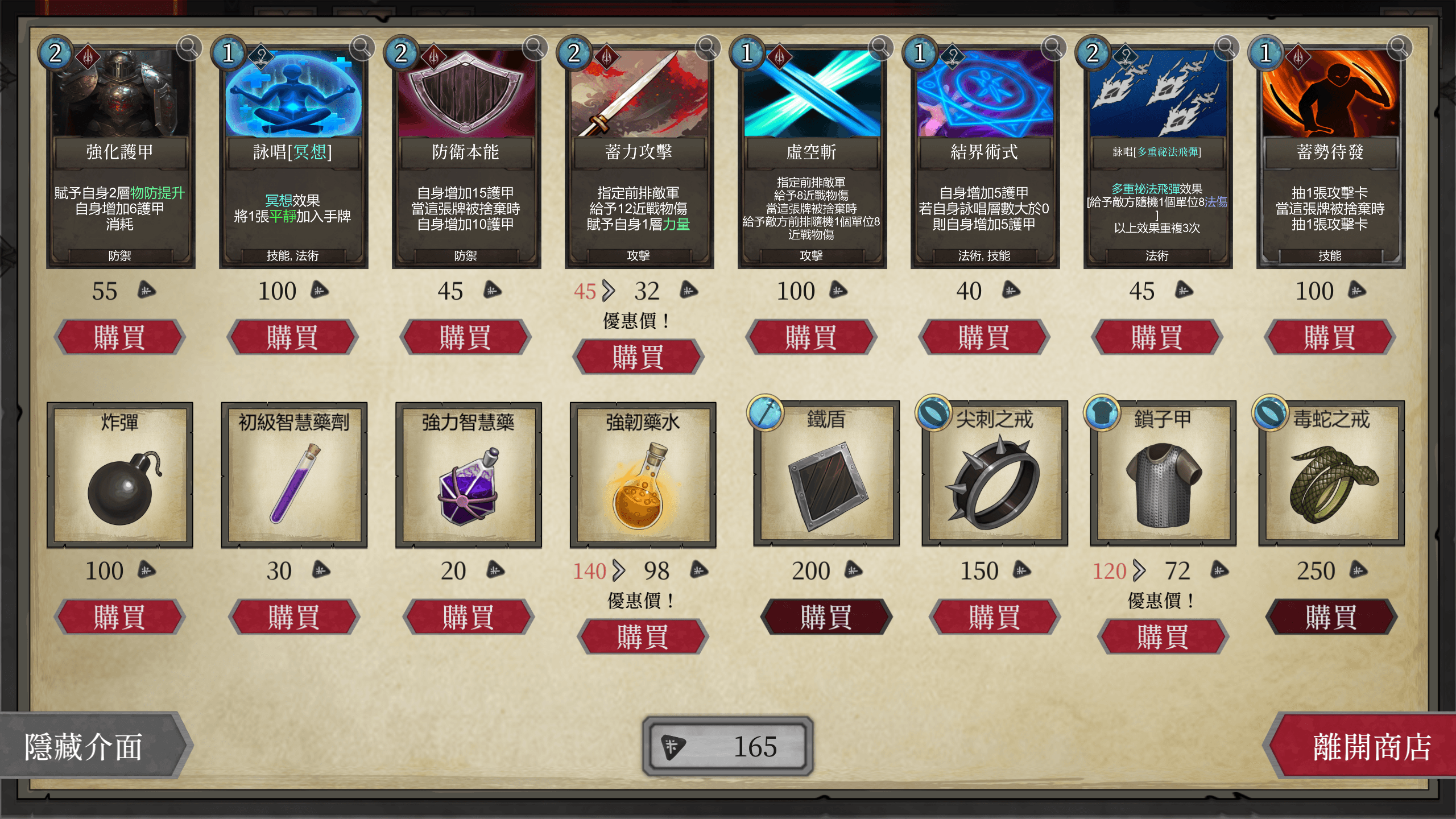
Task: Open the 結界術式 card artwork
Action: [x=985, y=94]
